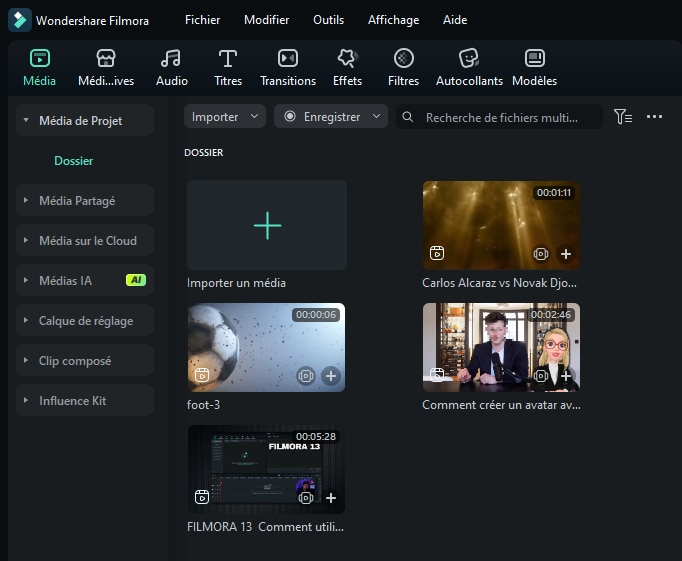The height and width of the screenshot is (561, 682).
Task: Open the Filtres tab
Action: click(404, 68)
